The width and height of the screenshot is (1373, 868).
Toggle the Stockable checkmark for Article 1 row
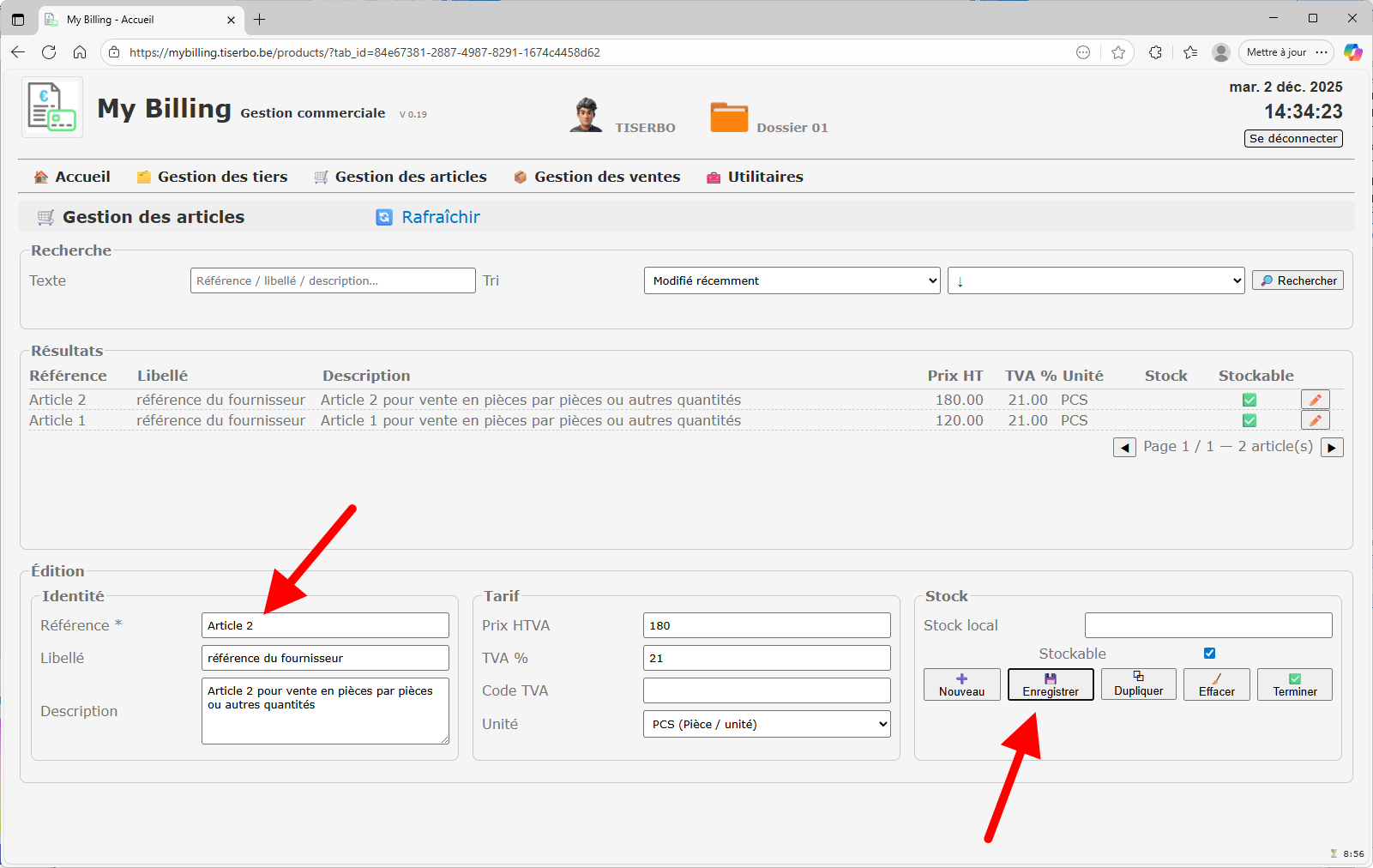[1250, 420]
